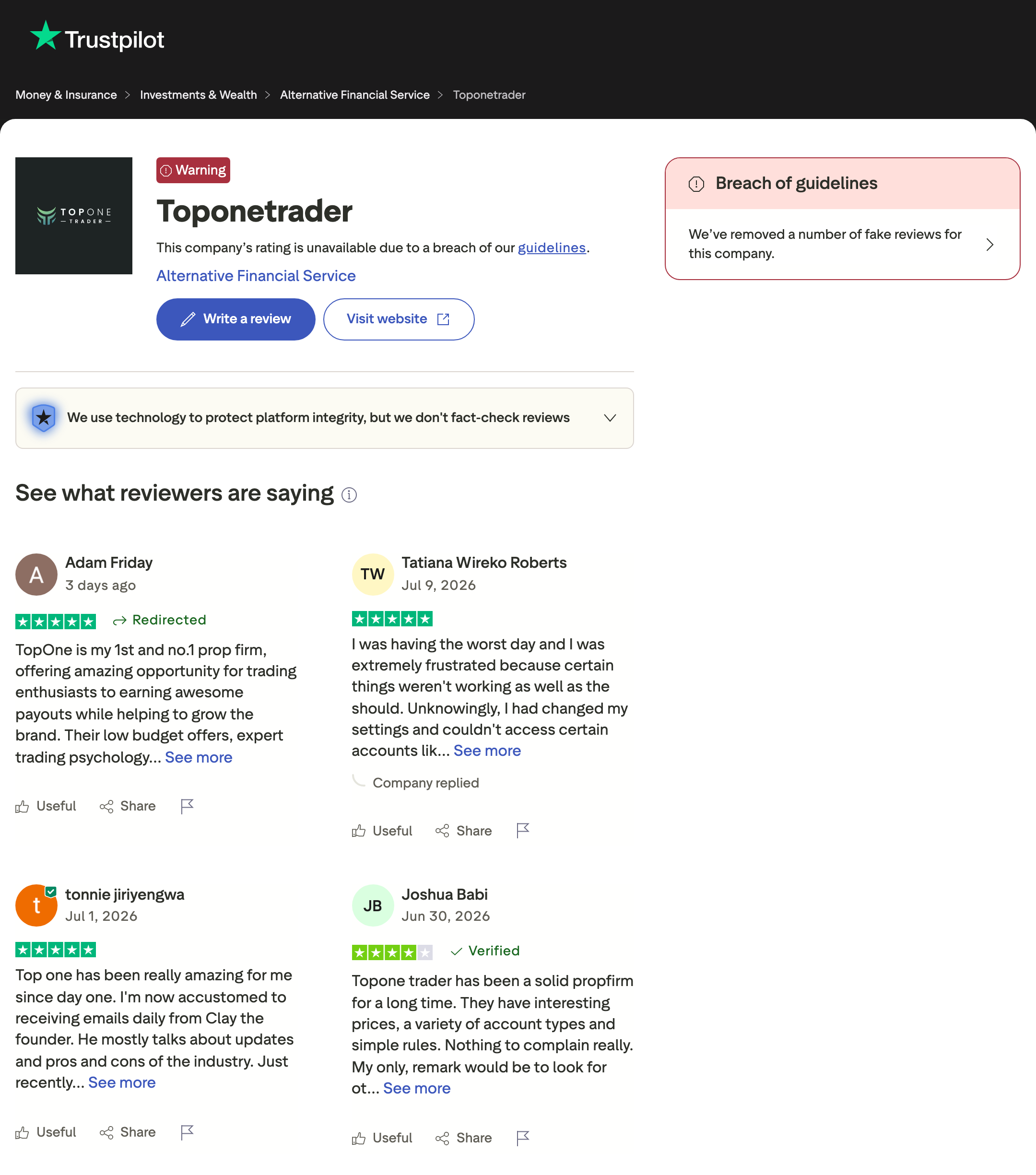Click Visit website button
1036x1175 pixels.
[x=399, y=319]
